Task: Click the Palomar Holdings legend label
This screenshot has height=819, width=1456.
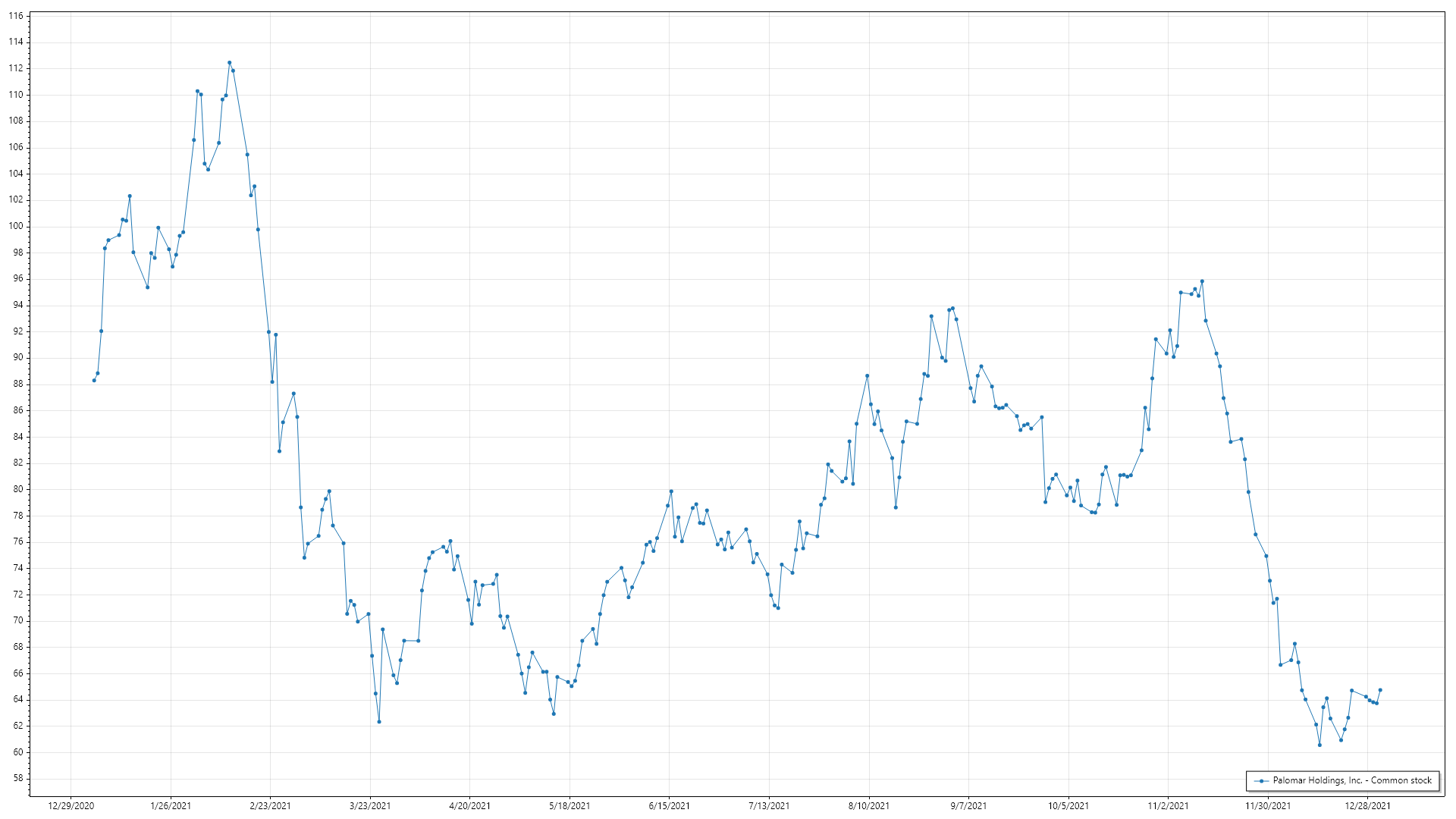Action: (x=1351, y=780)
